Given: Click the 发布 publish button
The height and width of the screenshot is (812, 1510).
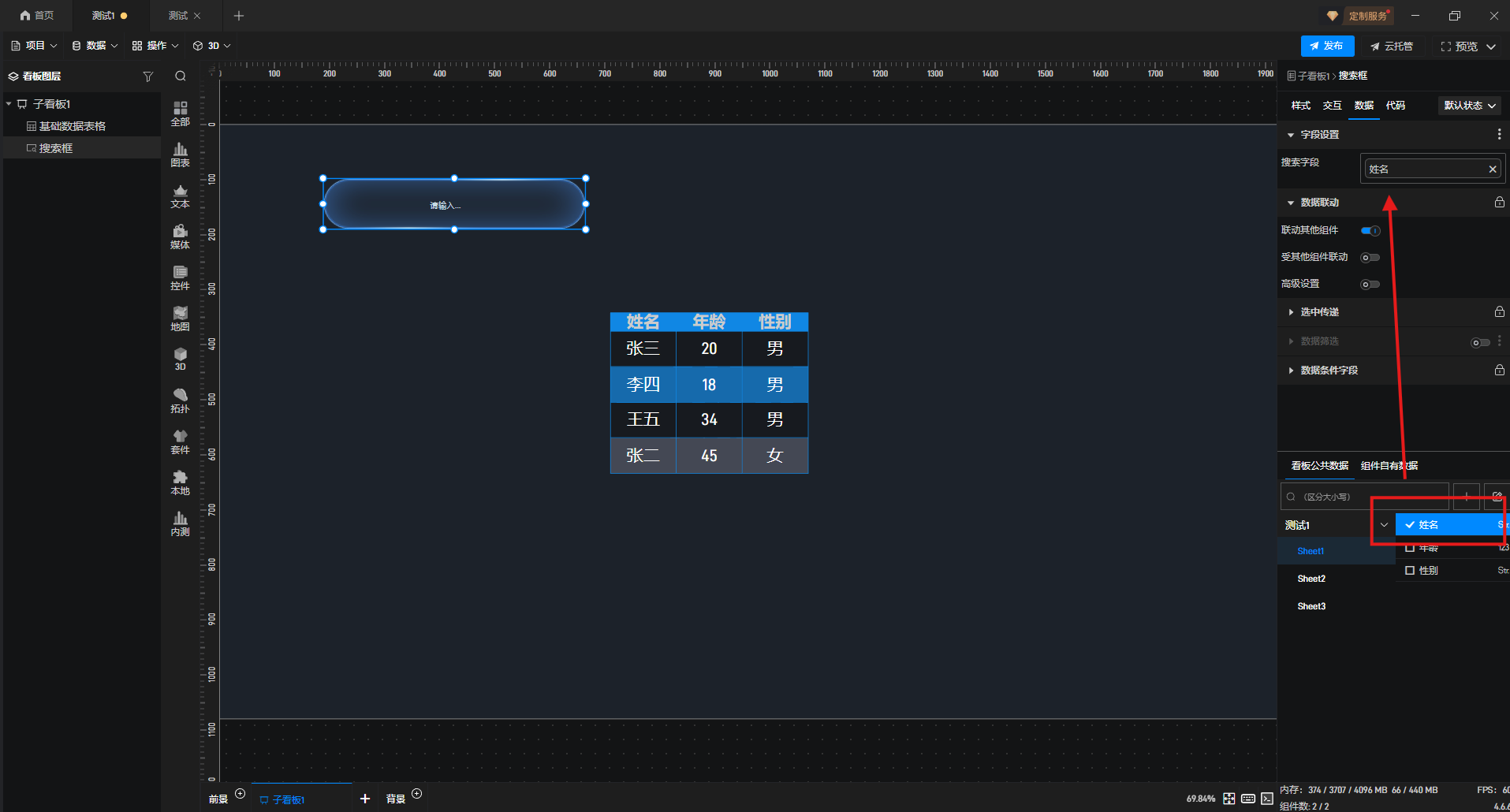Looking at the screenshot, I should [1327, 47].
